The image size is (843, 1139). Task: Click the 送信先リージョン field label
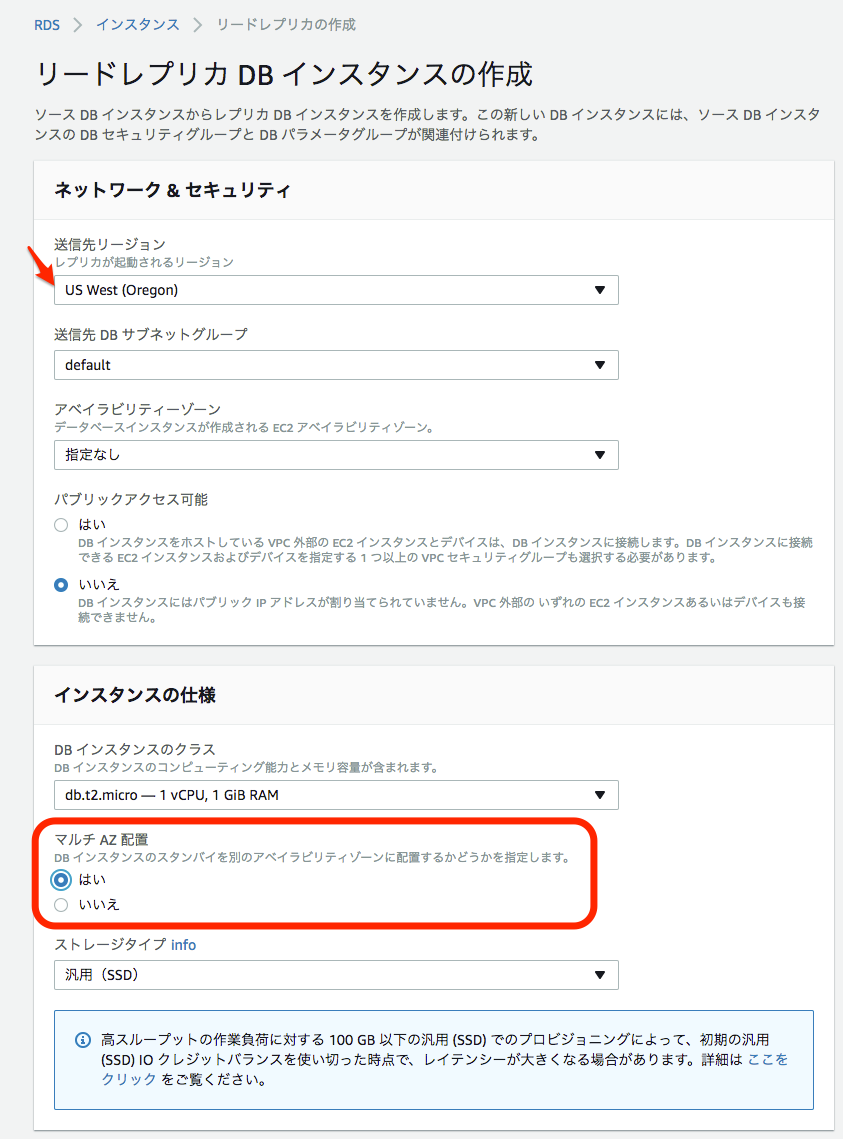[x=110, y=244]
